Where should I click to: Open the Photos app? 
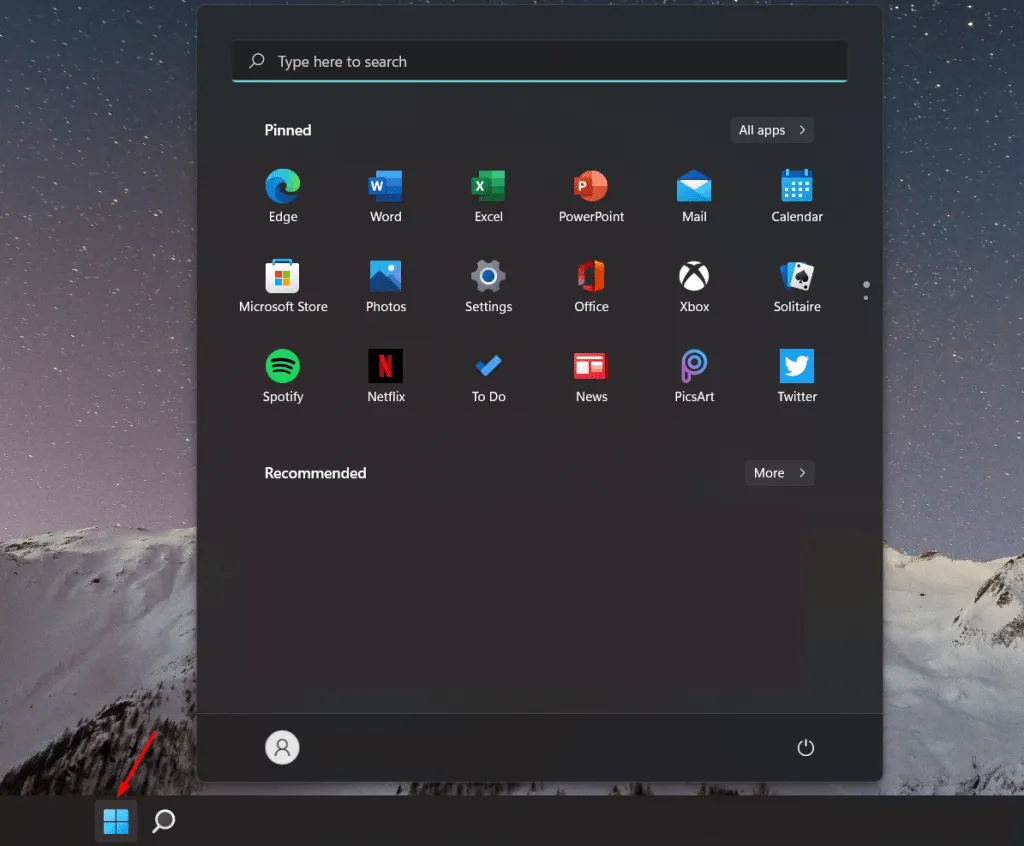coord(385,285)
